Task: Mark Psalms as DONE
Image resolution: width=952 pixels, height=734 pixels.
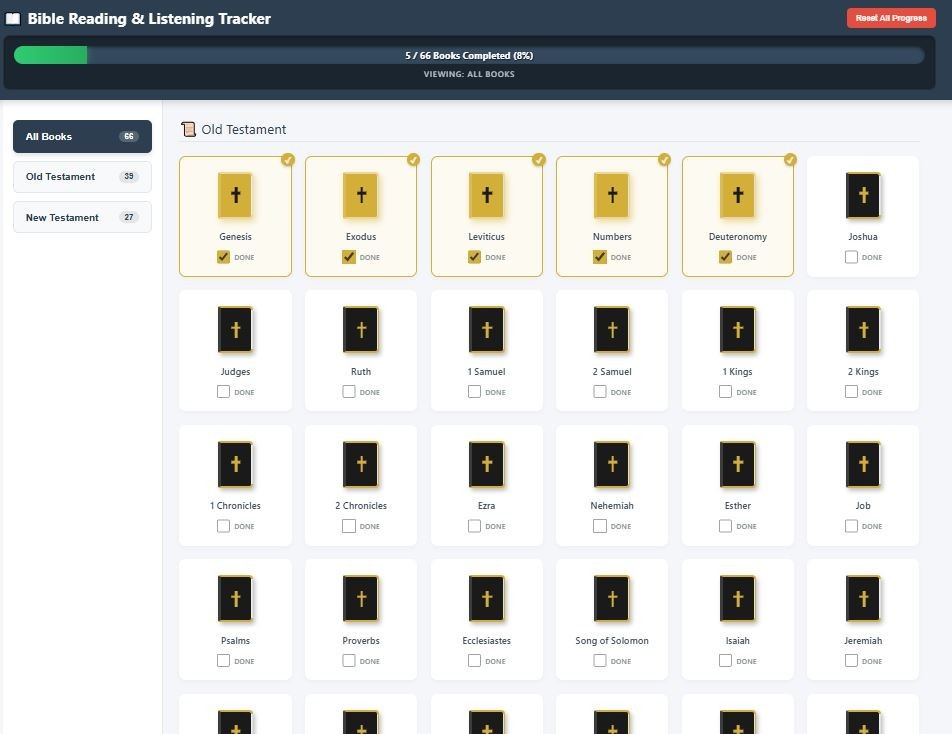Action: coord(223,661)
